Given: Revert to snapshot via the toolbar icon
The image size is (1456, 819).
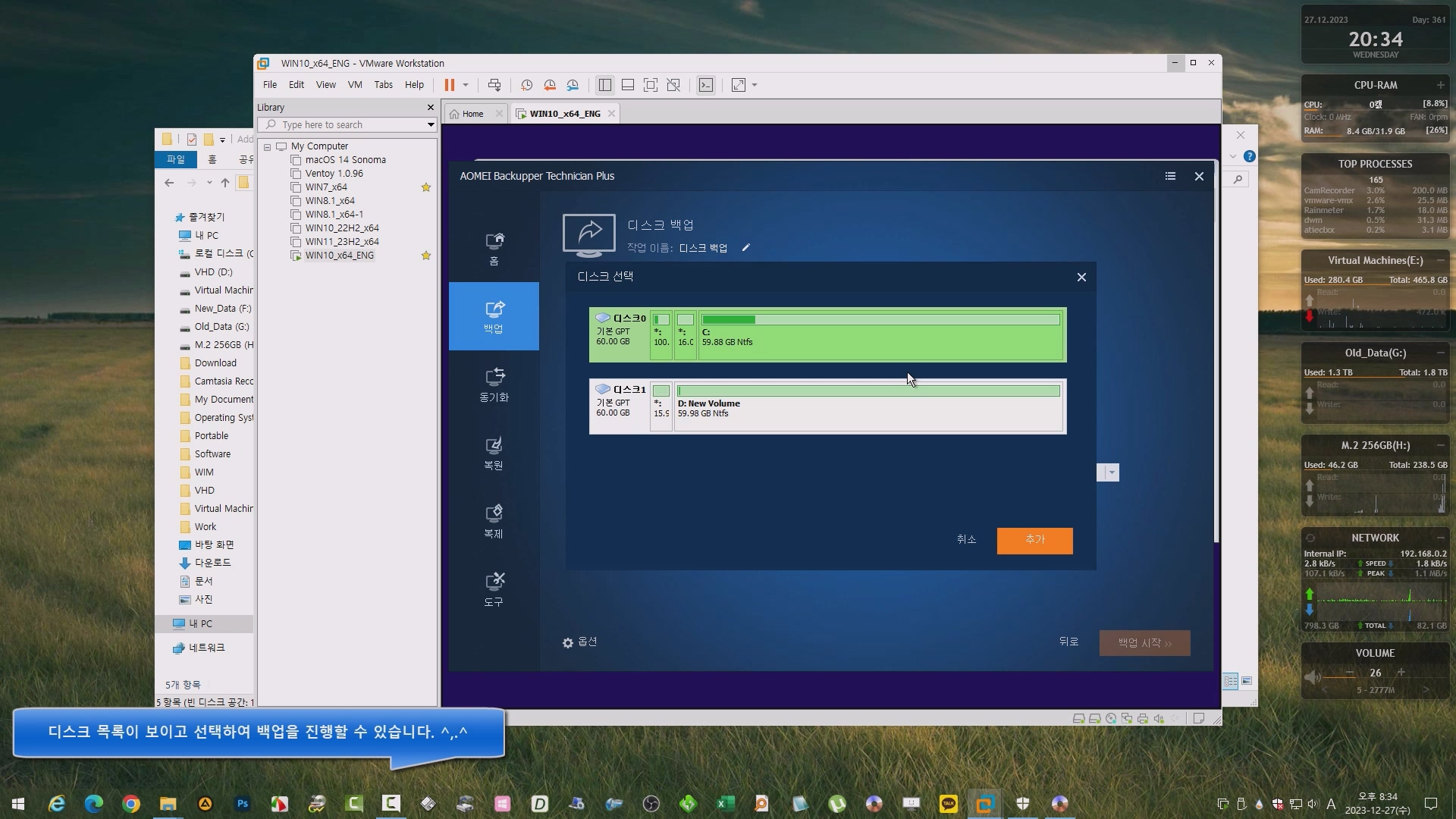Looking at the screenshot, I should (550, 85).
